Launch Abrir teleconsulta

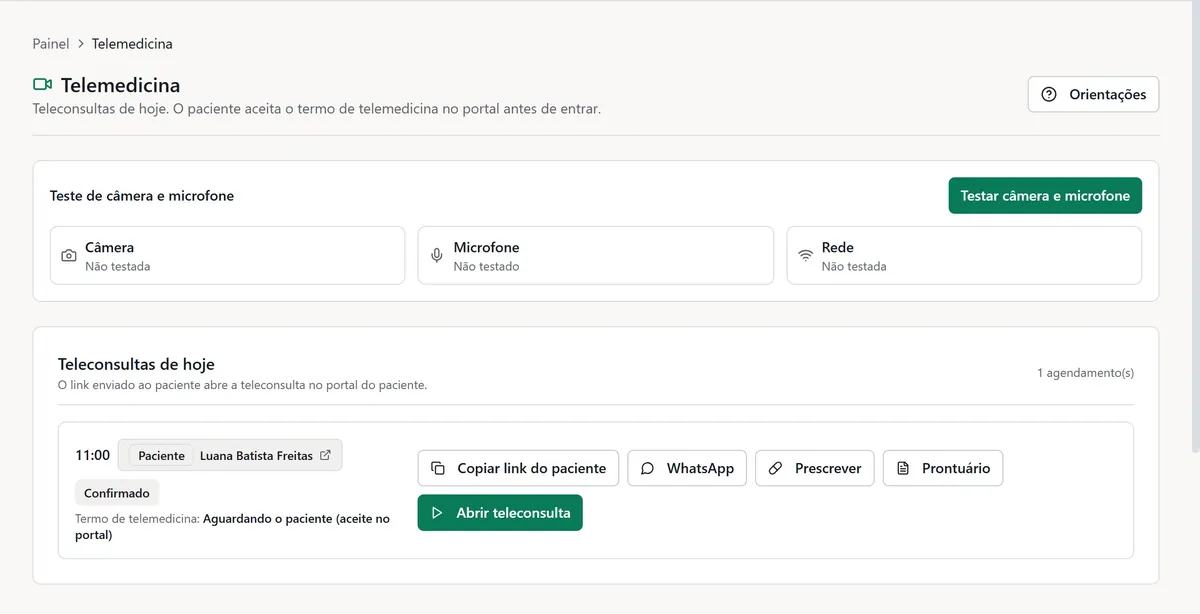pos(500,513)
